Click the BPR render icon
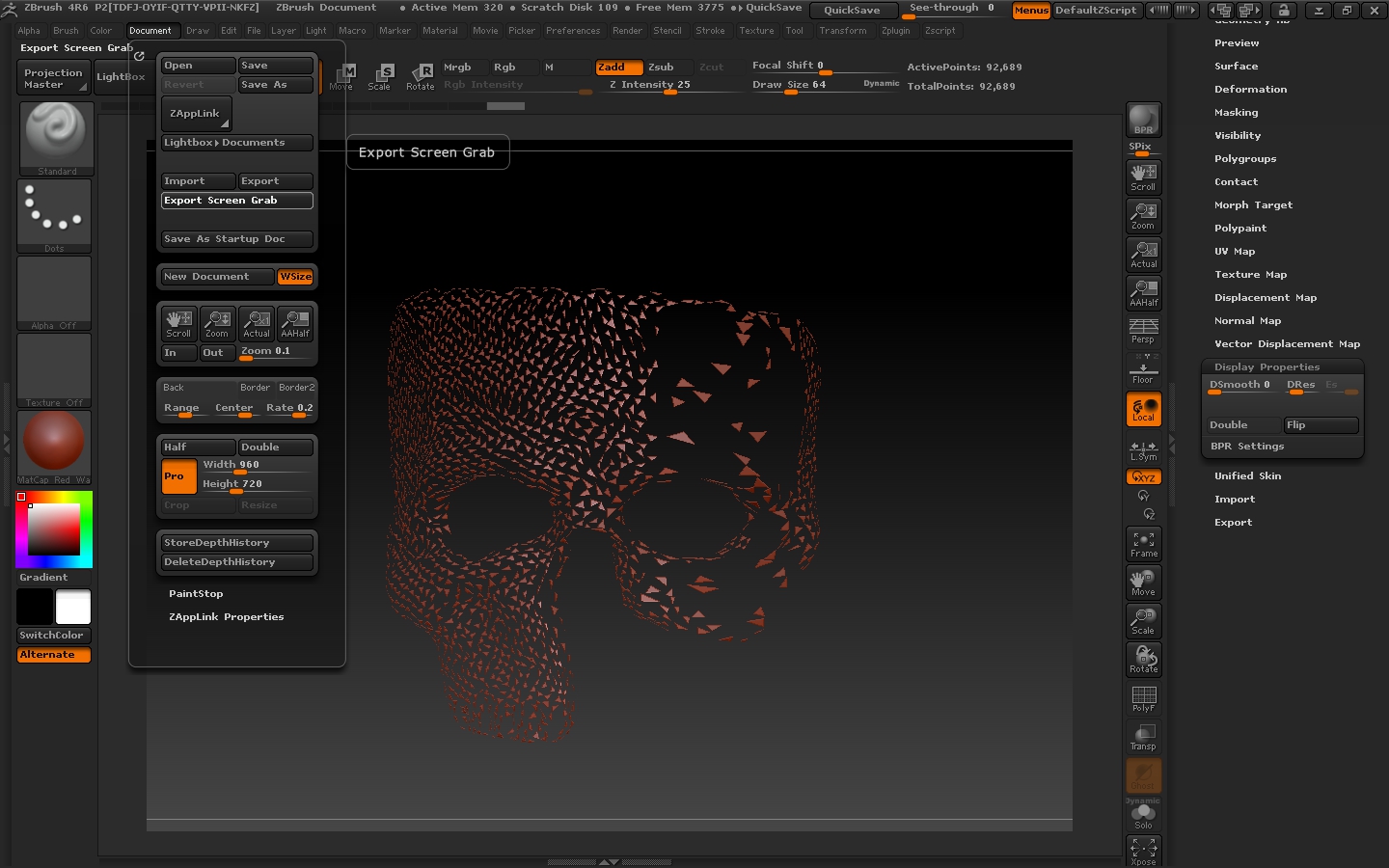Screen dimensions: 1389x868 (1143, 120)
